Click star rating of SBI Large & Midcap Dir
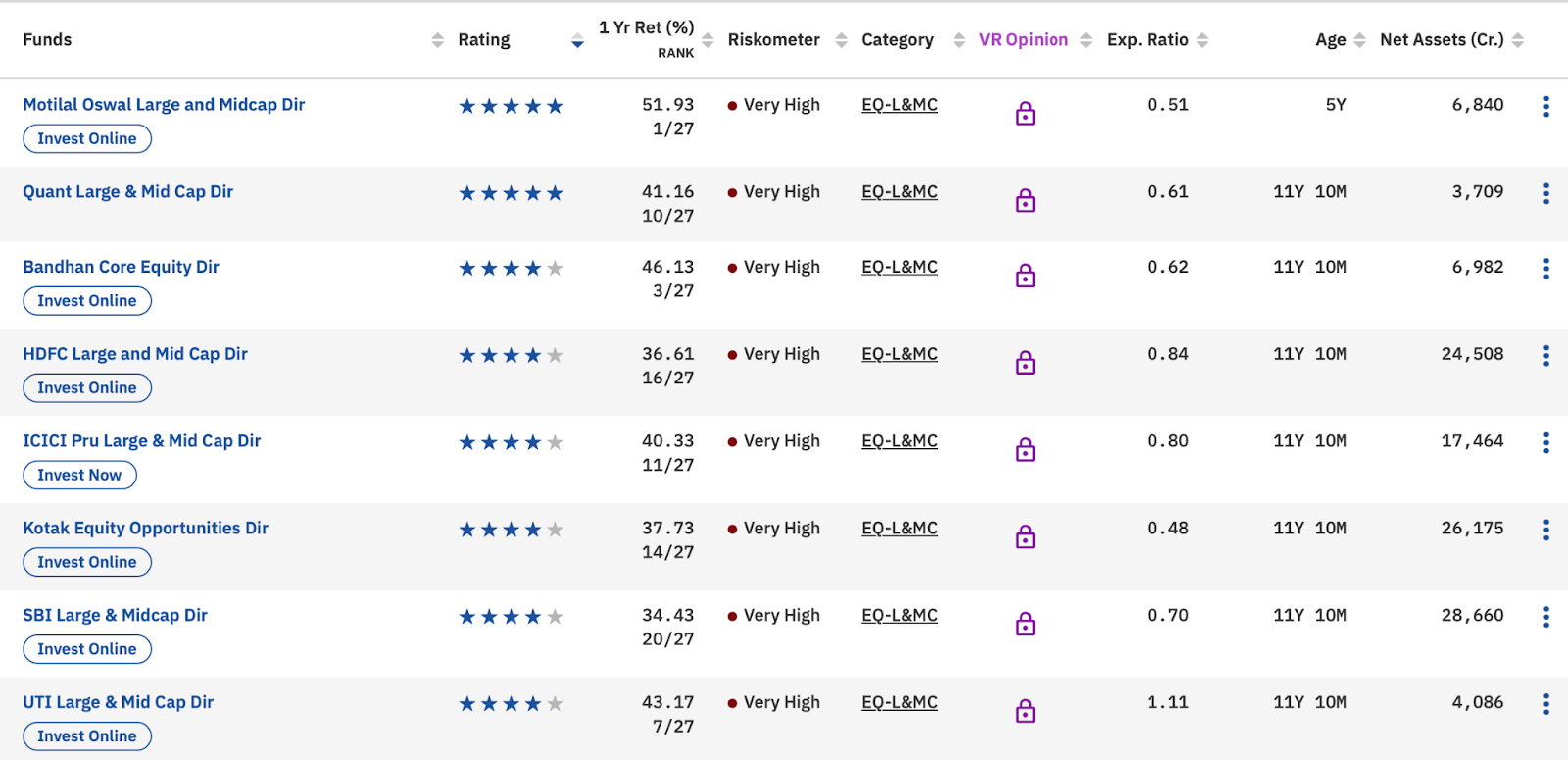The image size is (1568, 760). [512, 617]
